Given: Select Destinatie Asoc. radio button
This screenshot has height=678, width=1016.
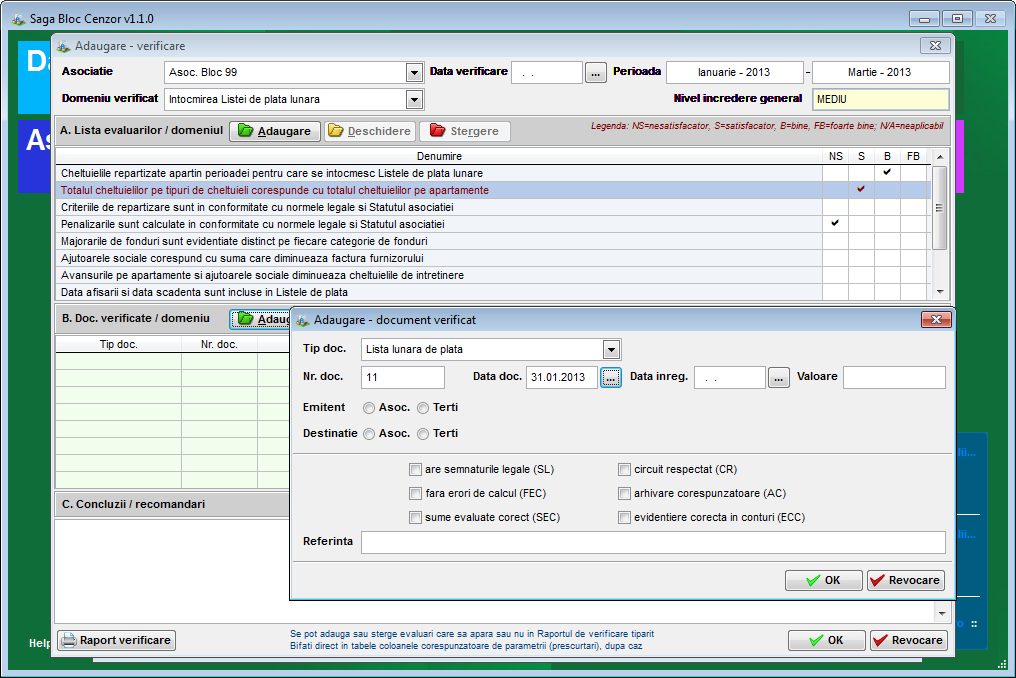Looking at the screenshot, I should [369, 434].
